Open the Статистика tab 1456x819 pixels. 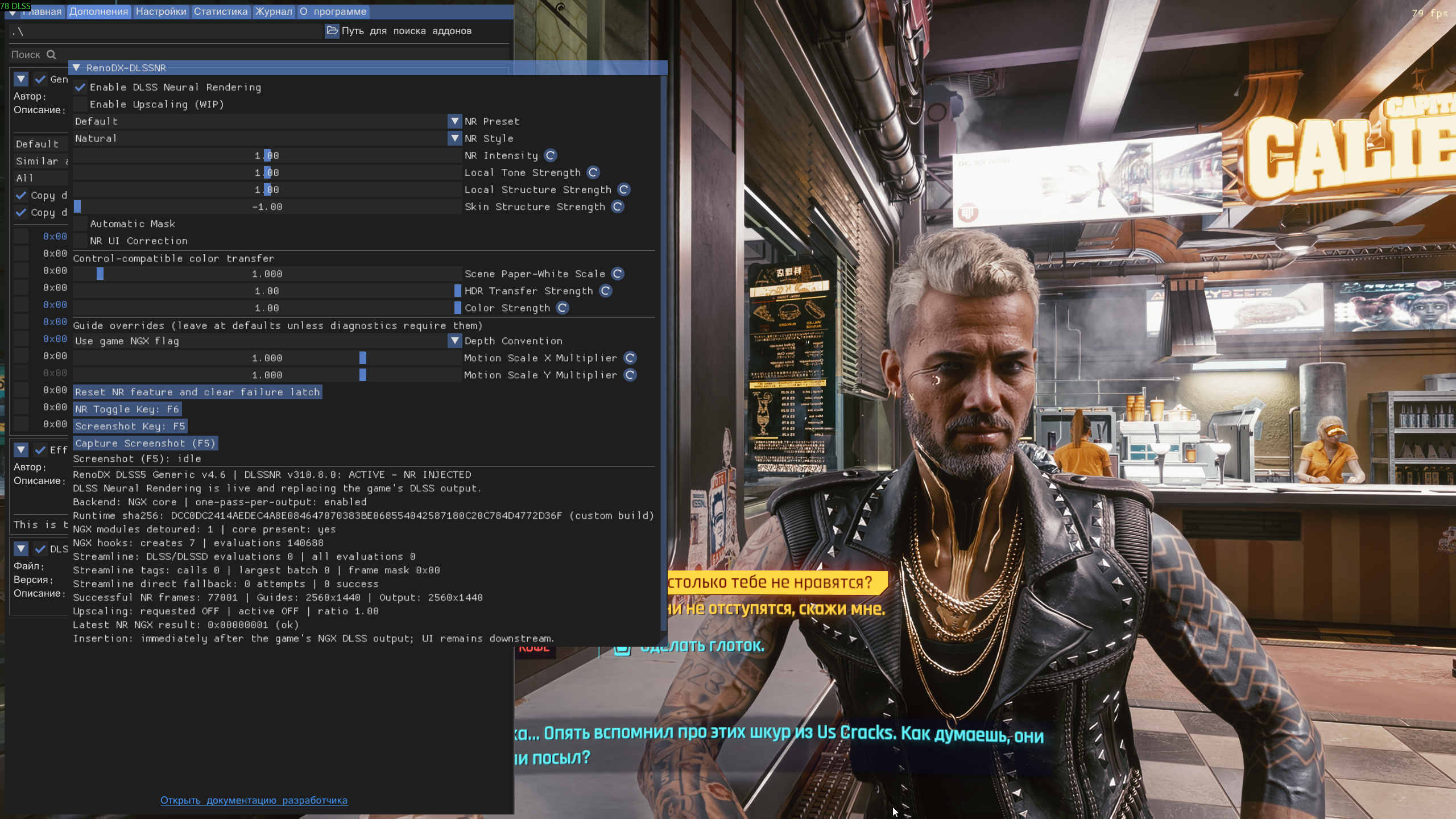(221, 11)
